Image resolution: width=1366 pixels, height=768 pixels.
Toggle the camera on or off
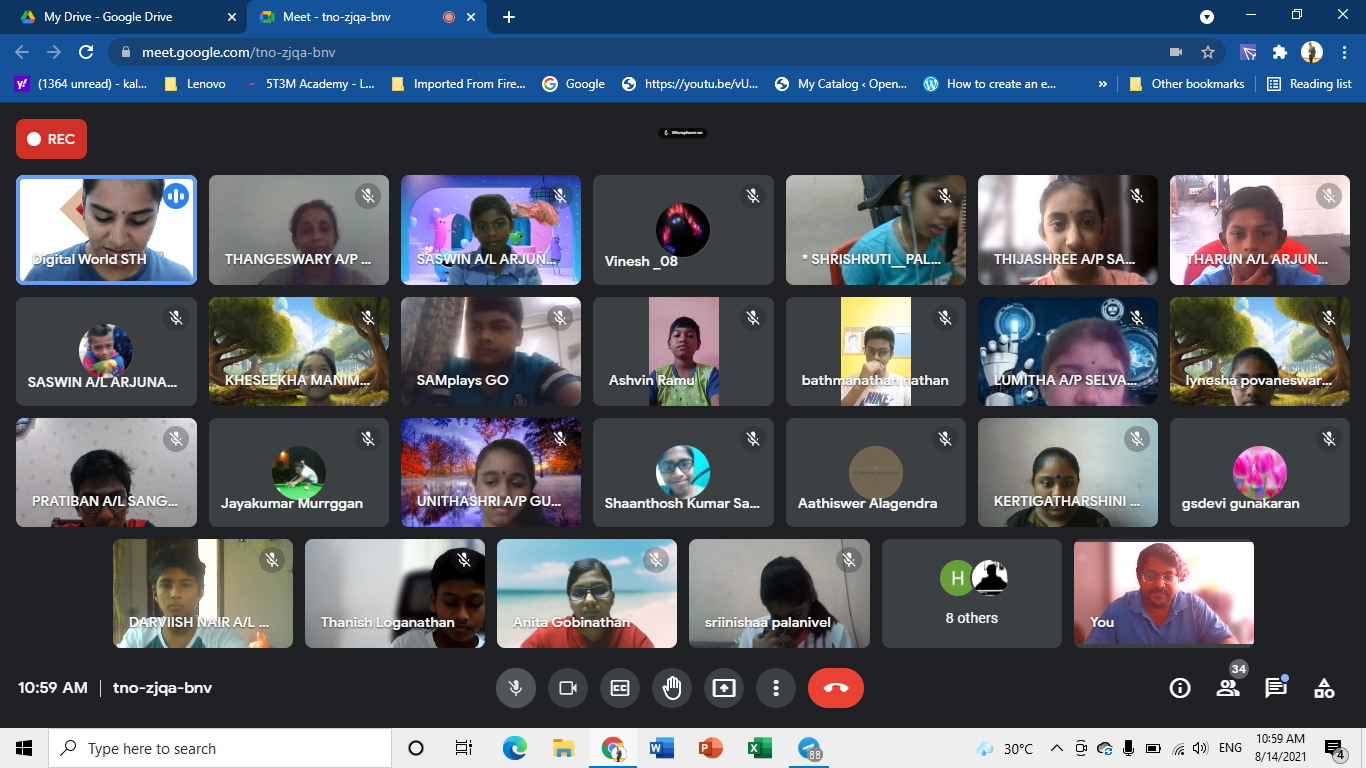click(x=568, y=688)
